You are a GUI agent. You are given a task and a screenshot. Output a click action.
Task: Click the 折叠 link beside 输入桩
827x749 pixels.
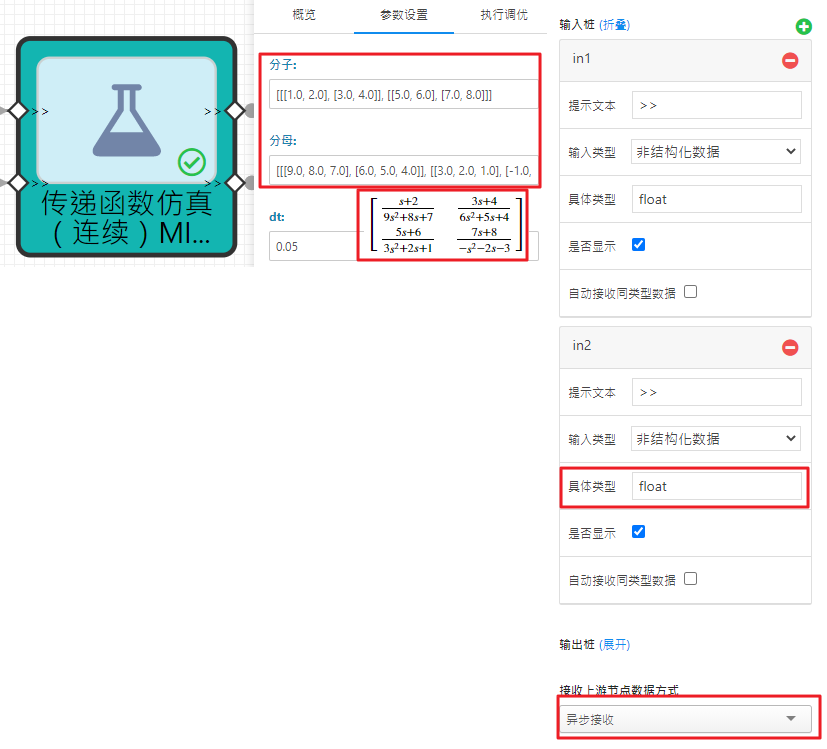615,24
